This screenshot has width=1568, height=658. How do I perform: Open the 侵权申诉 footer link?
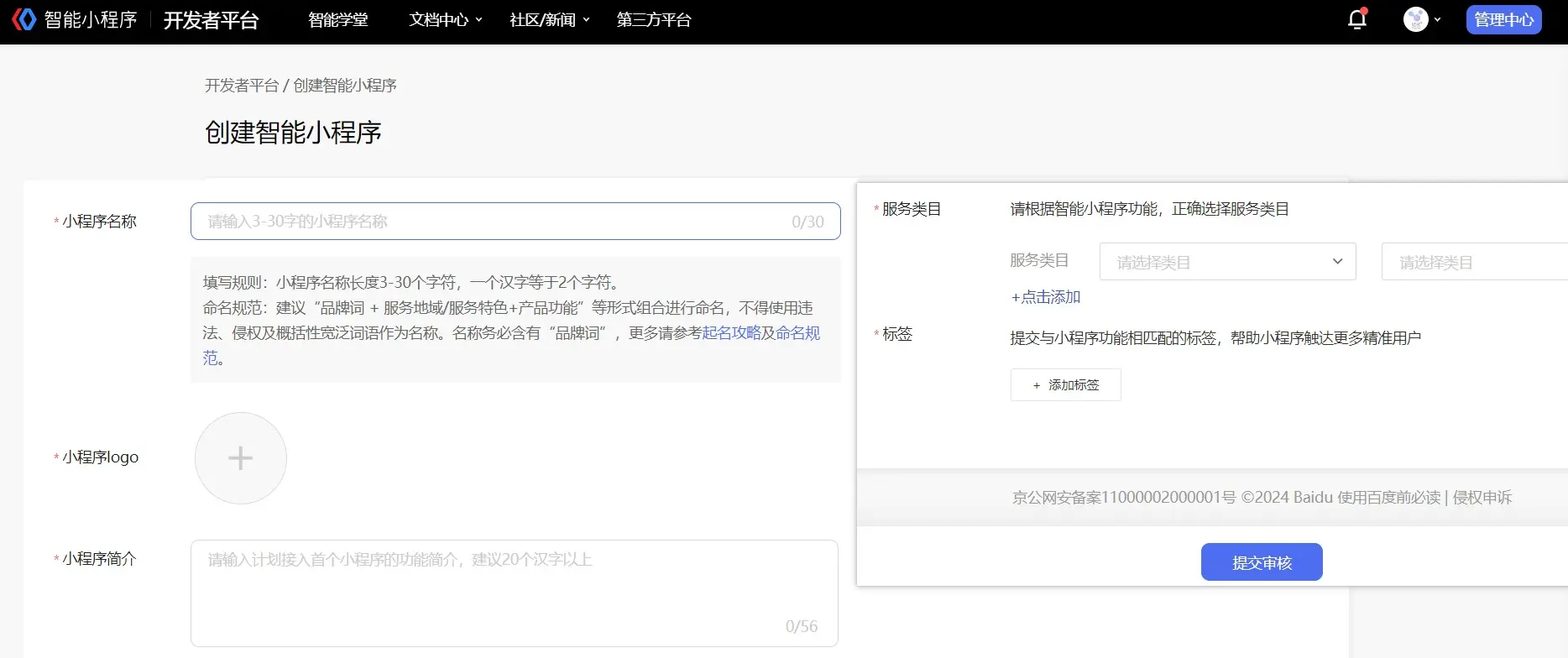tap(1482, 498)
